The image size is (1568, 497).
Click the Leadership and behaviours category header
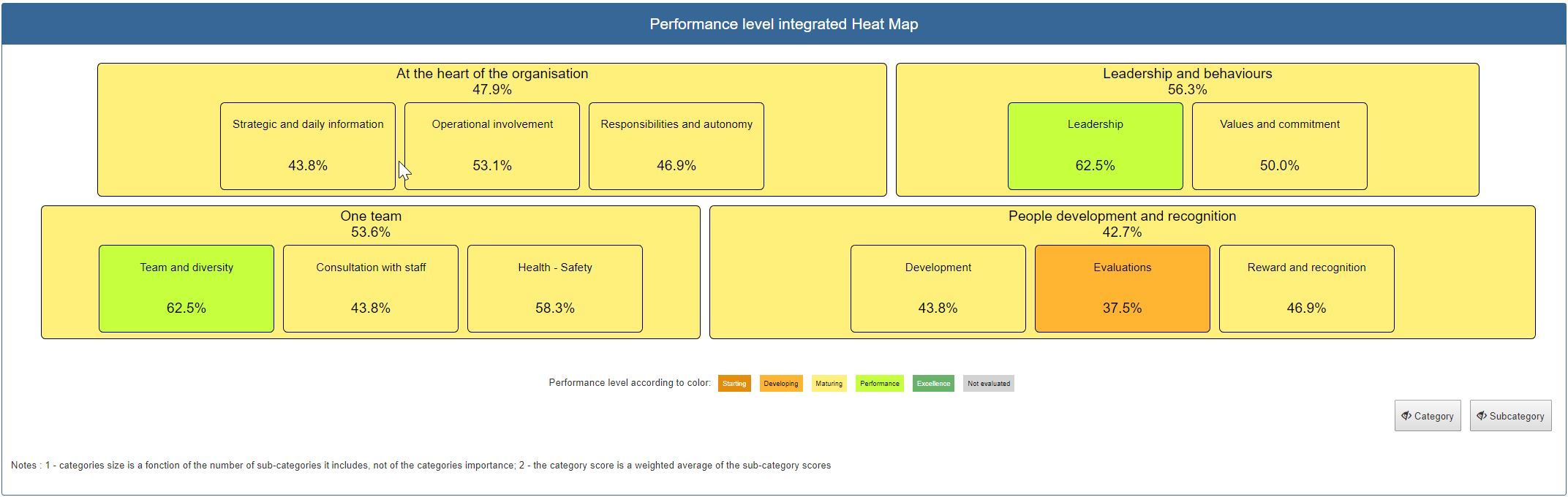point(1187,74)
